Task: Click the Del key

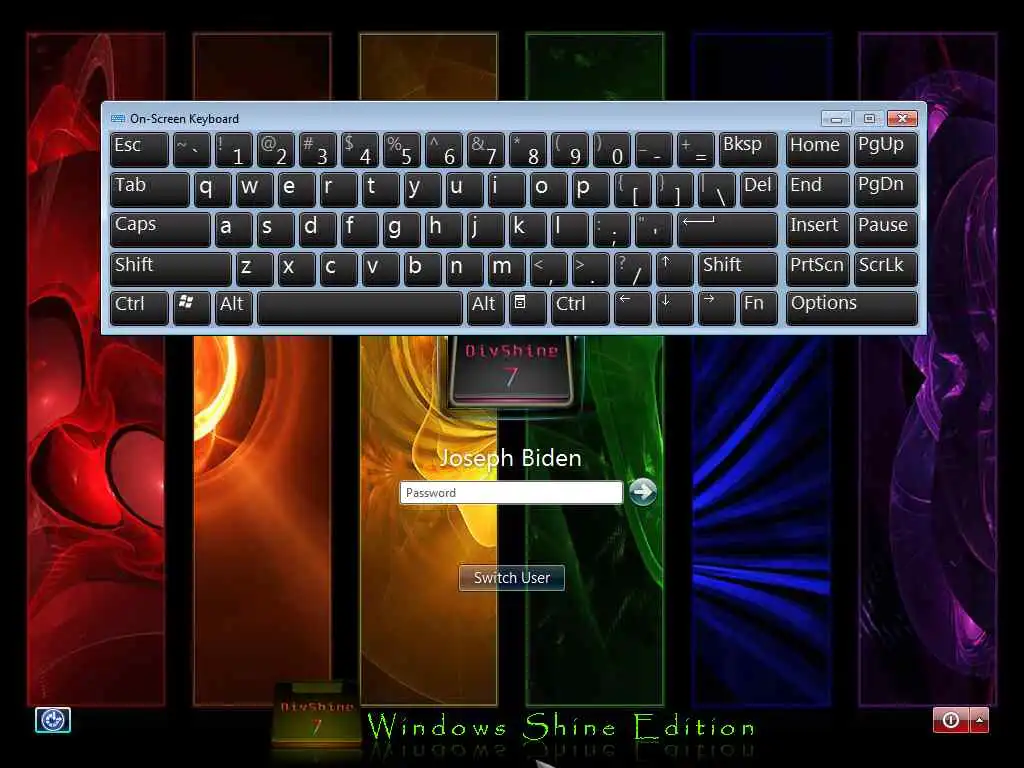Action: pos(758,189)
